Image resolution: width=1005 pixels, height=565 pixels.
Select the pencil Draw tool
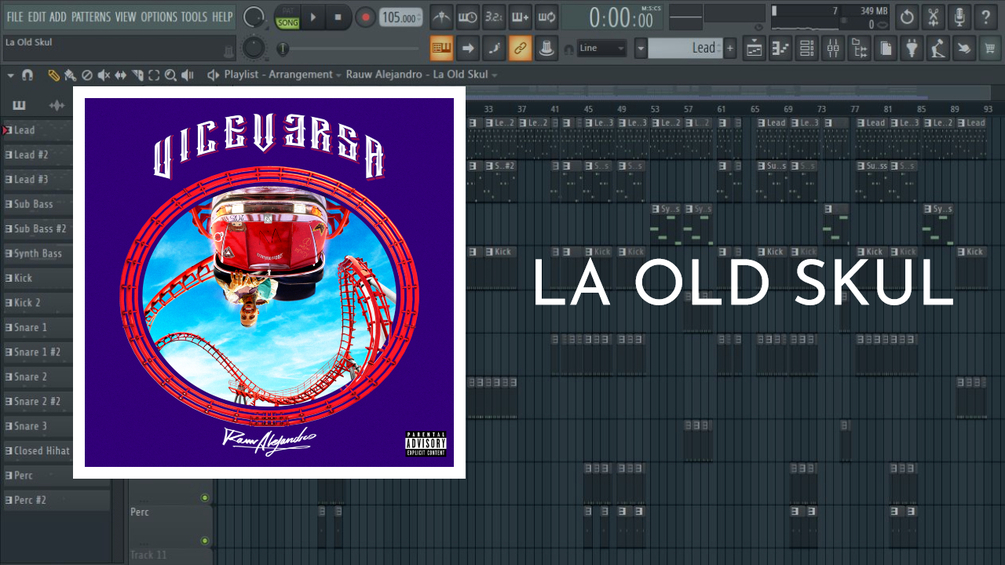click(x=53, y=76)
